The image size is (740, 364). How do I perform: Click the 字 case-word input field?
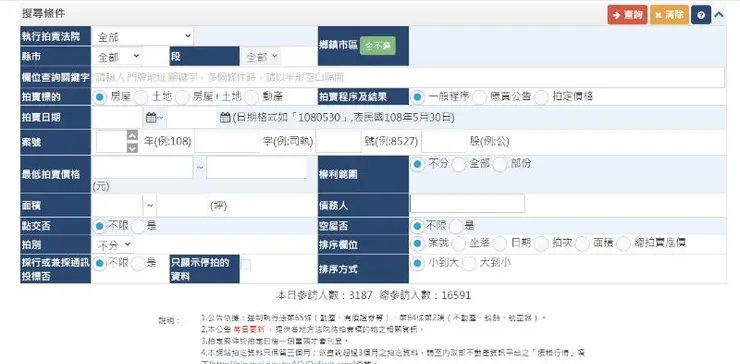[227, 142]
